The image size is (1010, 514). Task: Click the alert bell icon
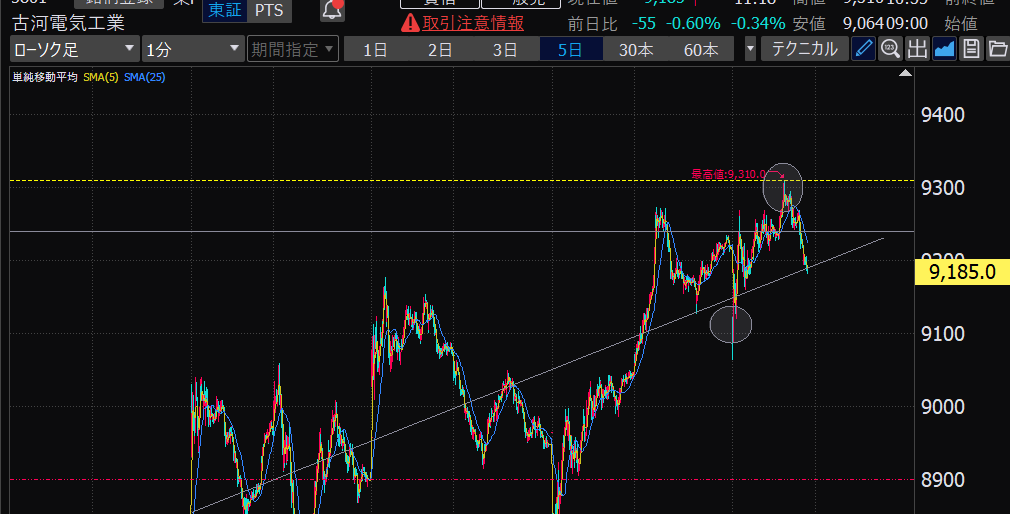tap(333, 10)
